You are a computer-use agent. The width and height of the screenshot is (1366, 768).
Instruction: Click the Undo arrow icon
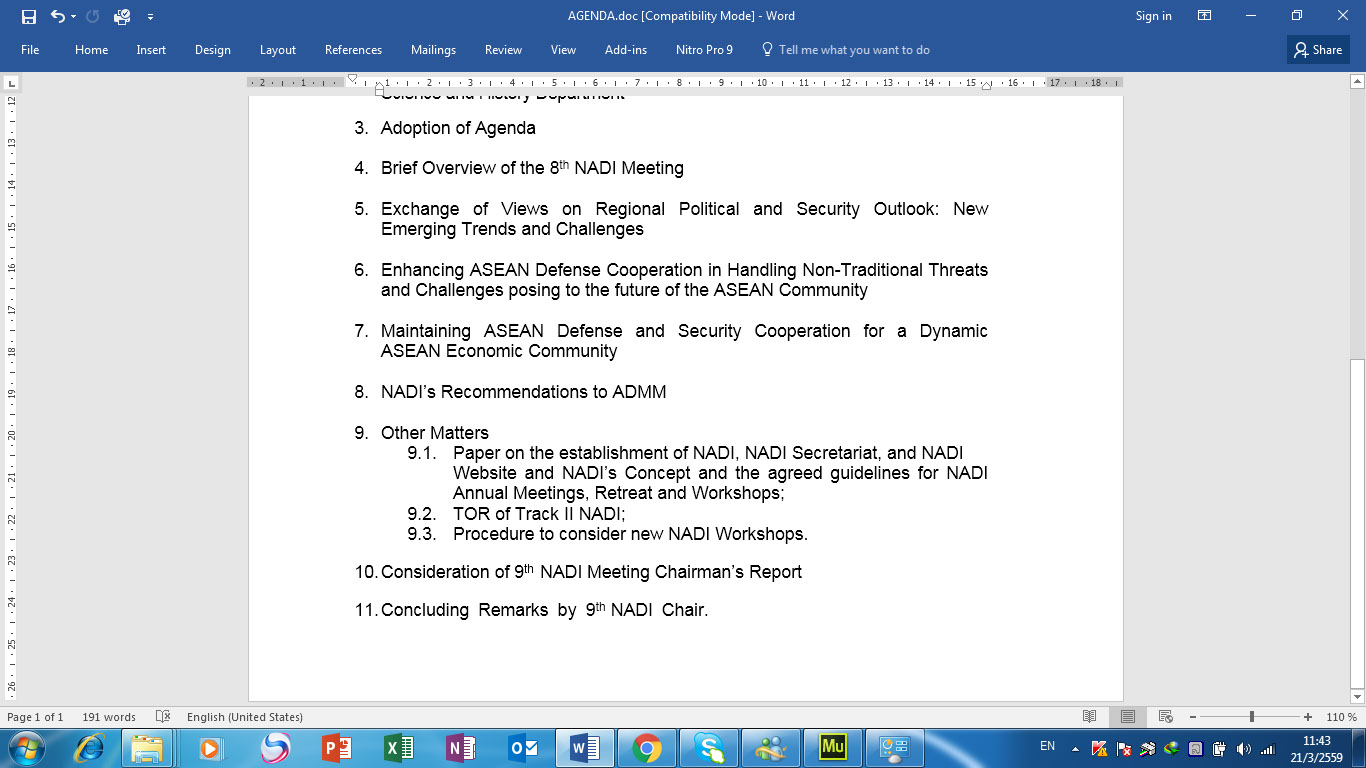[x=57, y=16]
